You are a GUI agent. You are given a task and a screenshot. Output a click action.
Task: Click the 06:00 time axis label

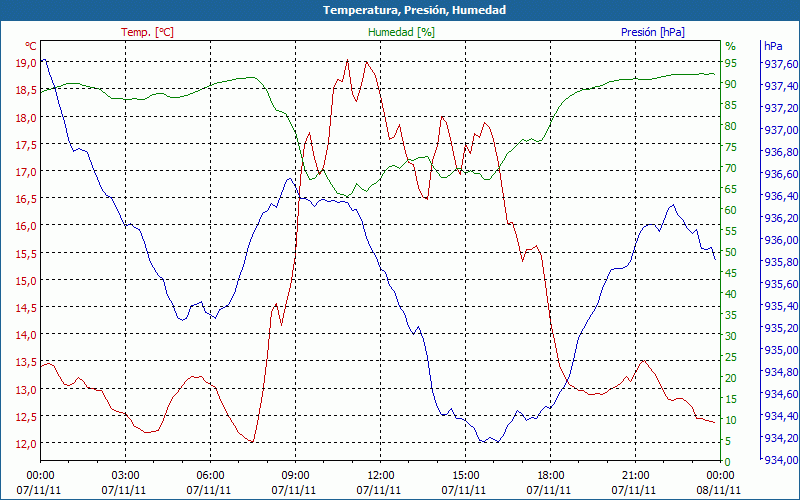(211, 476)
